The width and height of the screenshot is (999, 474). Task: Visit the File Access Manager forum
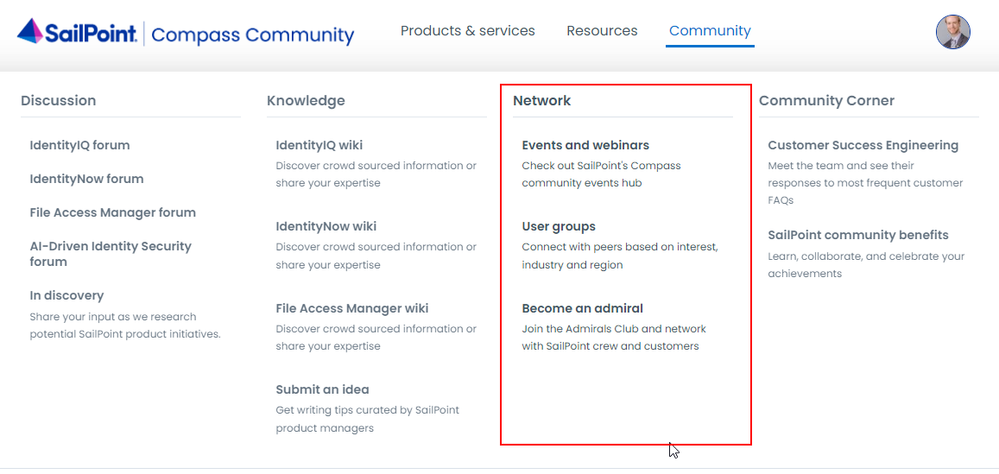tap(112, 212)
